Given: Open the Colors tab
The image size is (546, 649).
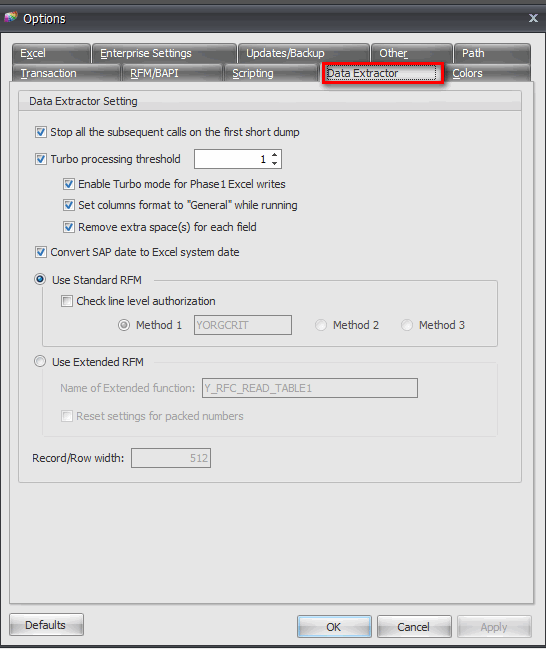Looking at the screenshot, I should pyautogui.click(x=487, y=73).
